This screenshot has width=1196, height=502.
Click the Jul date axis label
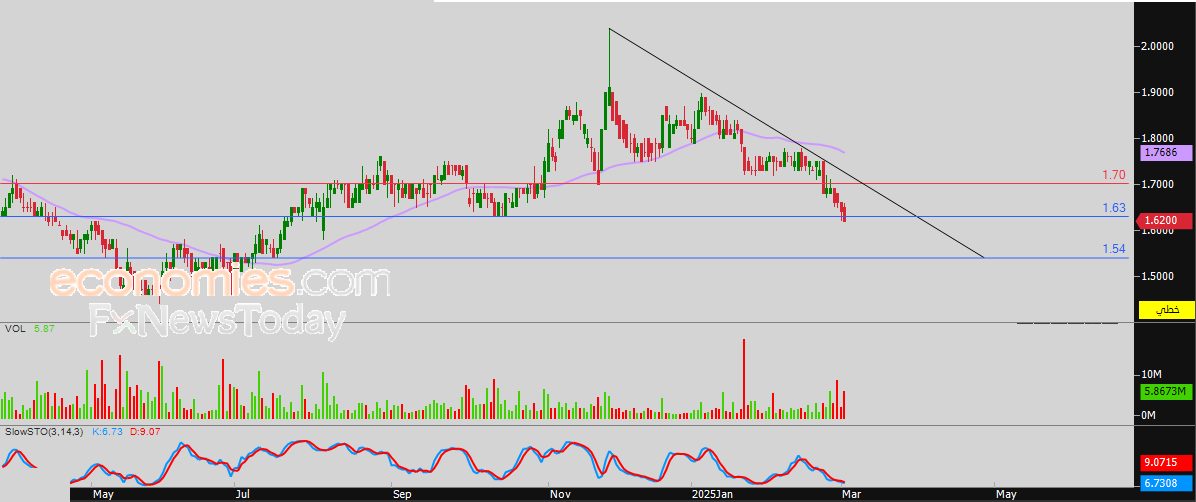(243, 494)
